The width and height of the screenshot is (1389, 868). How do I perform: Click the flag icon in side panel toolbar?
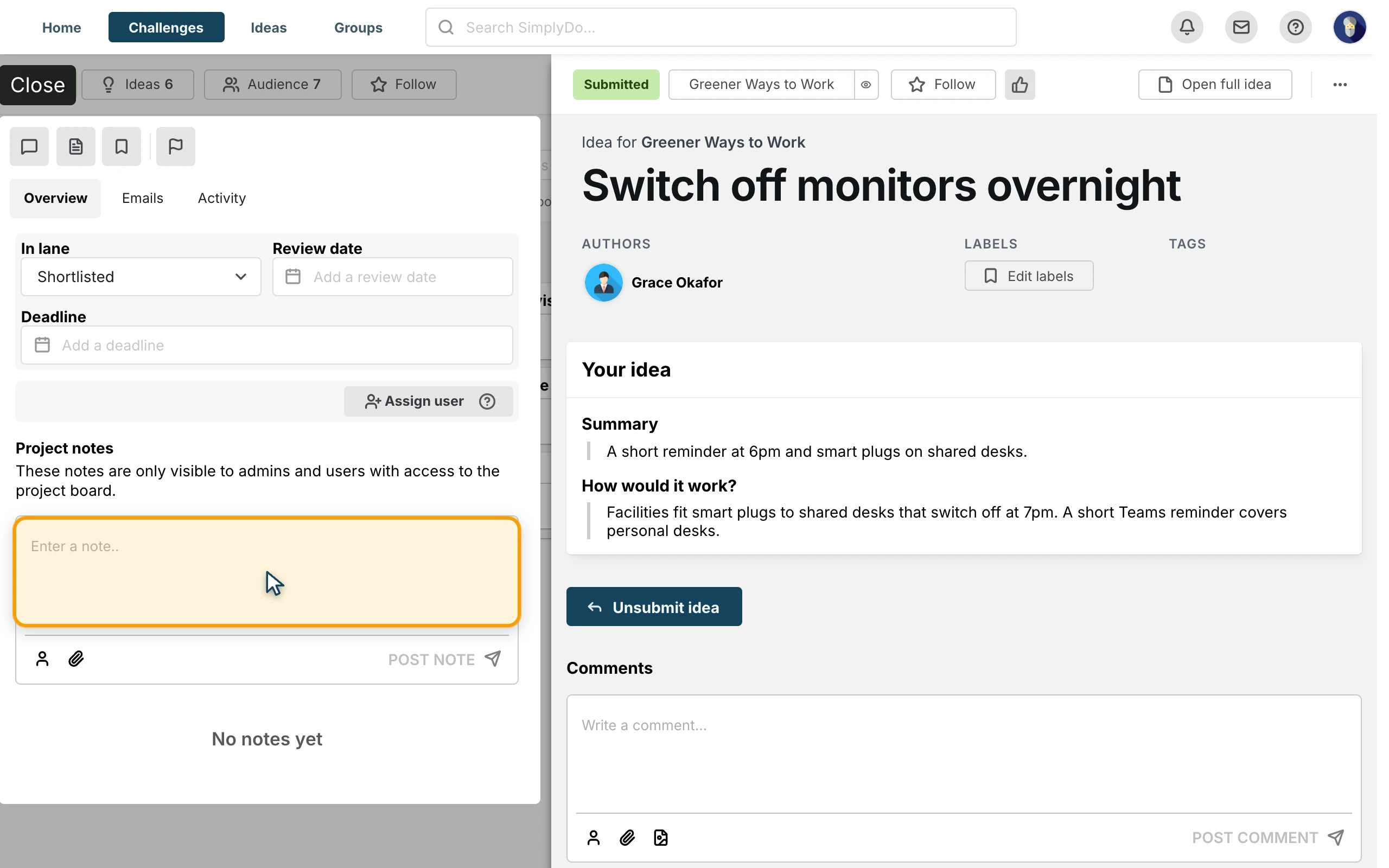[x=176, y=146]
